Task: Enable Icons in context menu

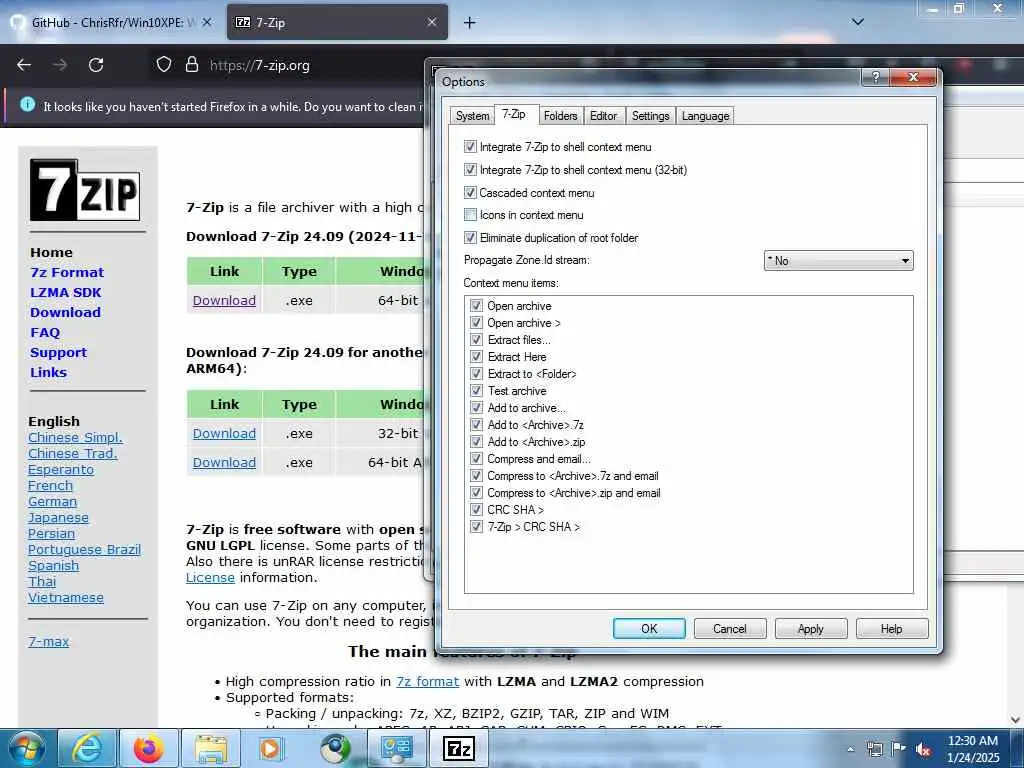Action: tap(470, 214)
